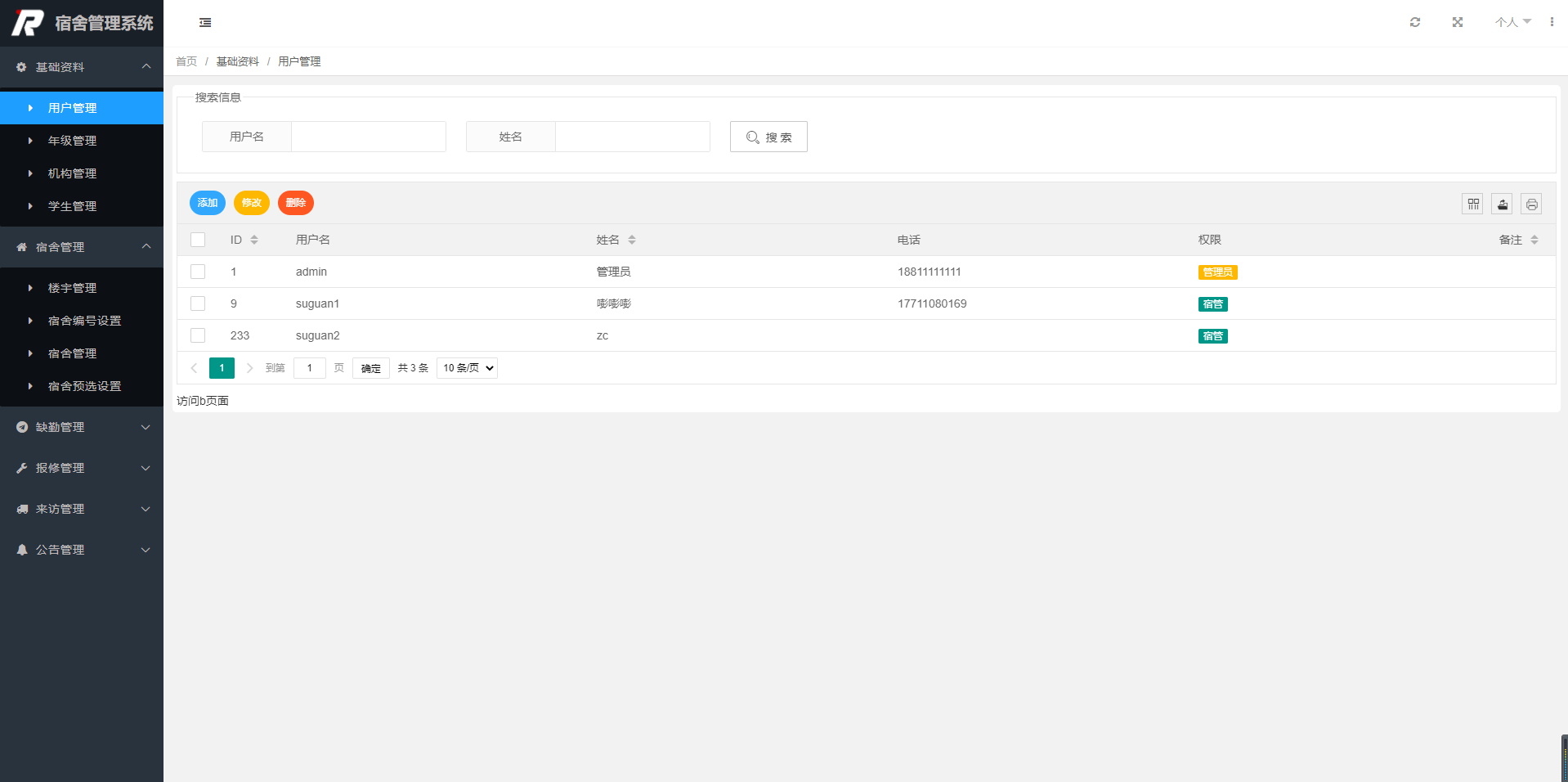Focus the 用户名 search input
The height and width of the screenshot is (782, 1568).
point(369,137)
